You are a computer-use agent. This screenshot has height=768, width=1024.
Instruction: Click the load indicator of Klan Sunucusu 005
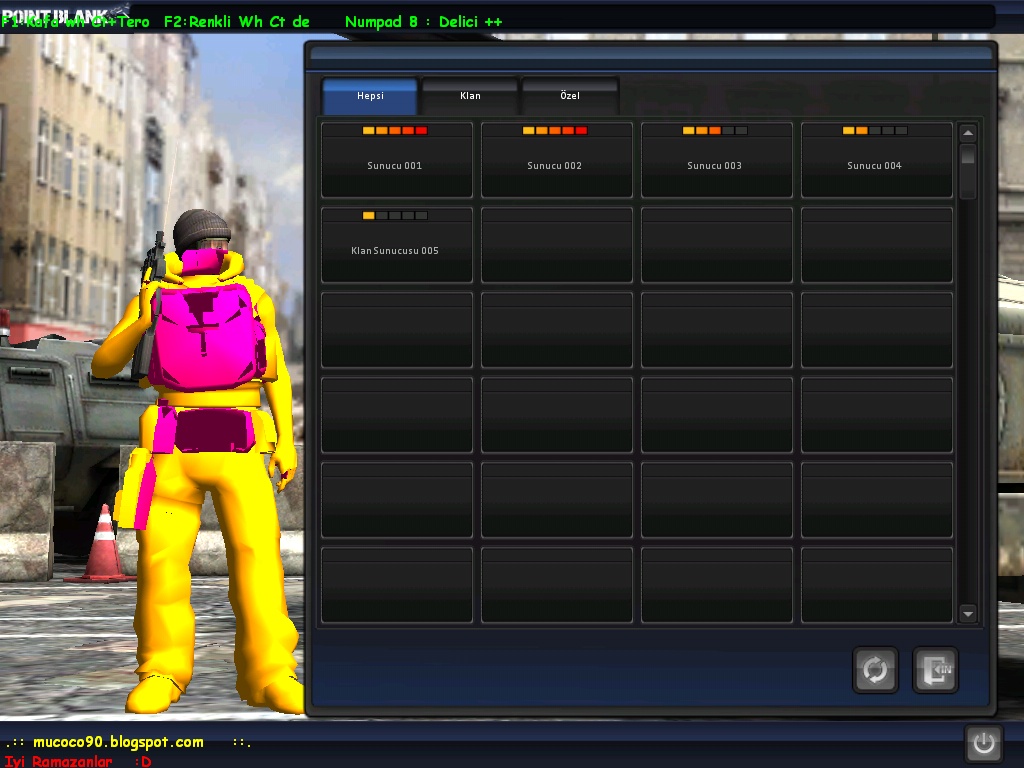[394, 216]
